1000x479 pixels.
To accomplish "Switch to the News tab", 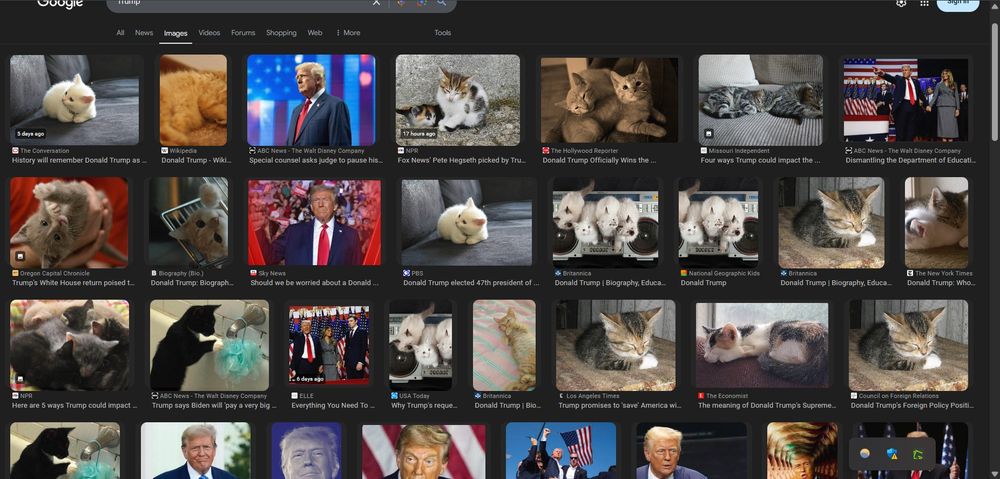I will 144,33.
